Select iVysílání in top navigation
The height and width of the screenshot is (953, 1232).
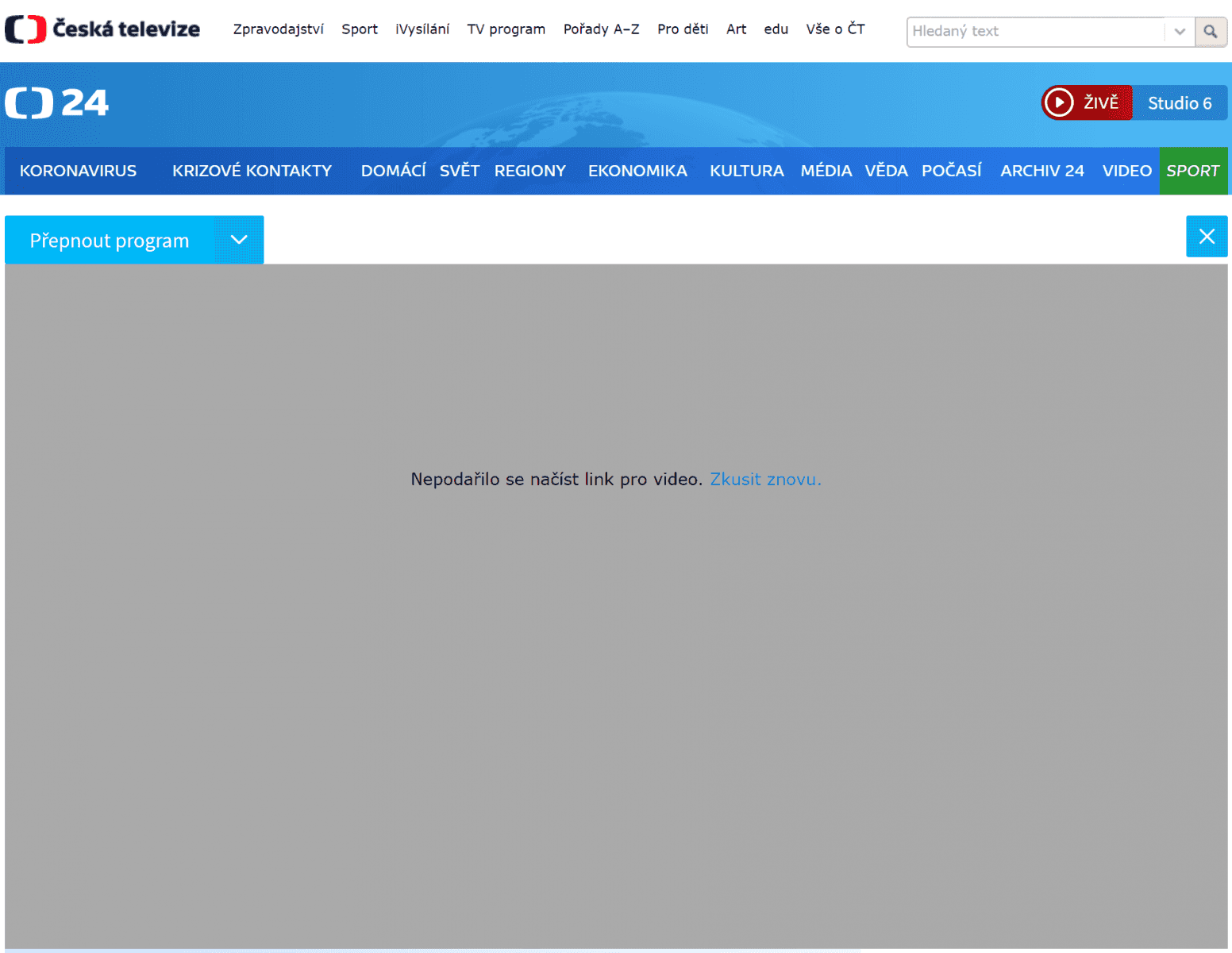(422, 29)
